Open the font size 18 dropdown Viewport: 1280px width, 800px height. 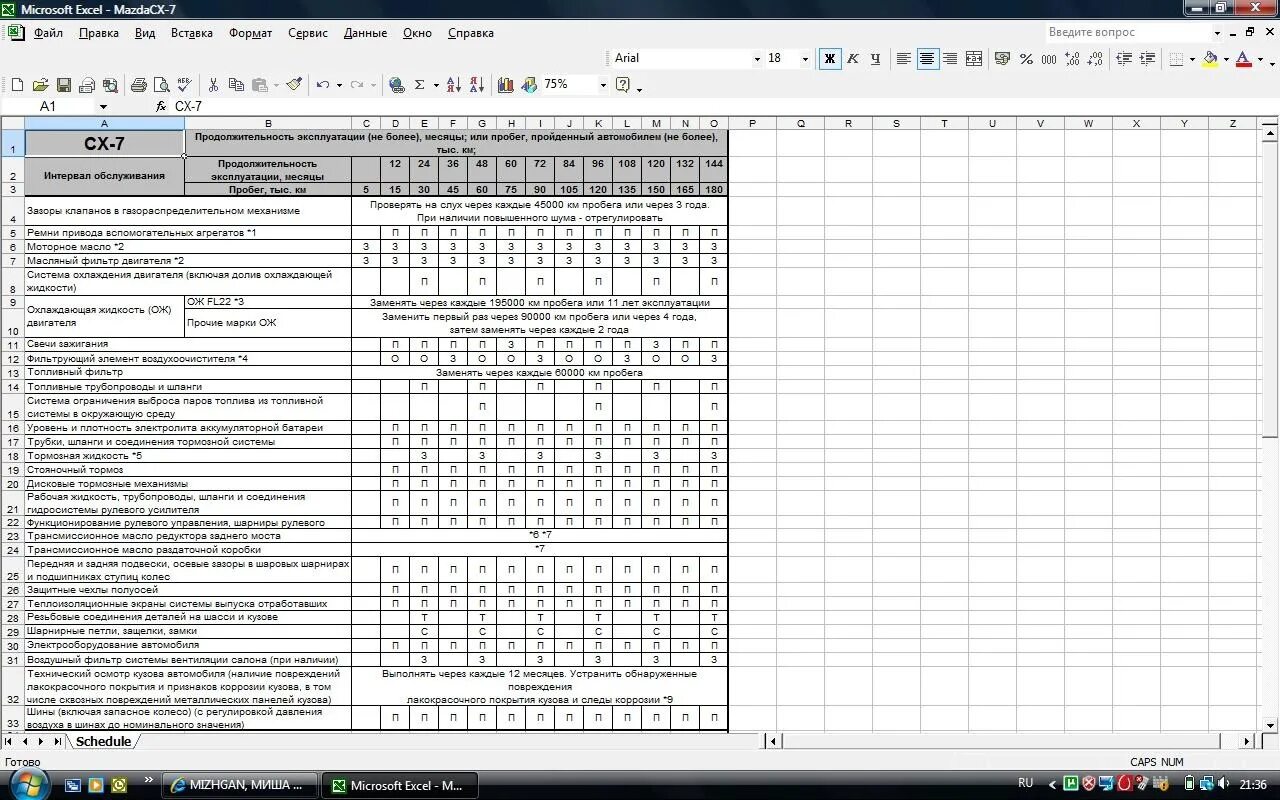805,59
